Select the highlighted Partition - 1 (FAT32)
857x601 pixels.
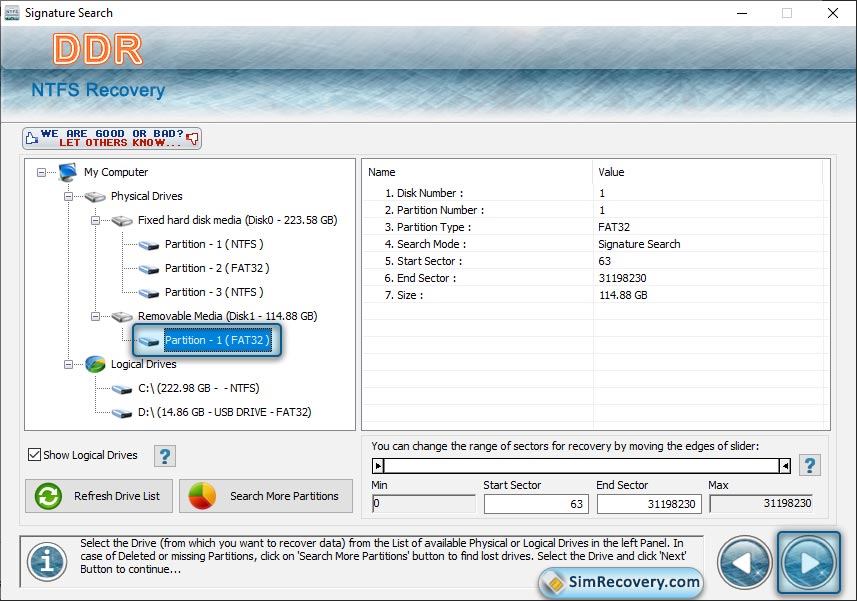click(217, 340)
